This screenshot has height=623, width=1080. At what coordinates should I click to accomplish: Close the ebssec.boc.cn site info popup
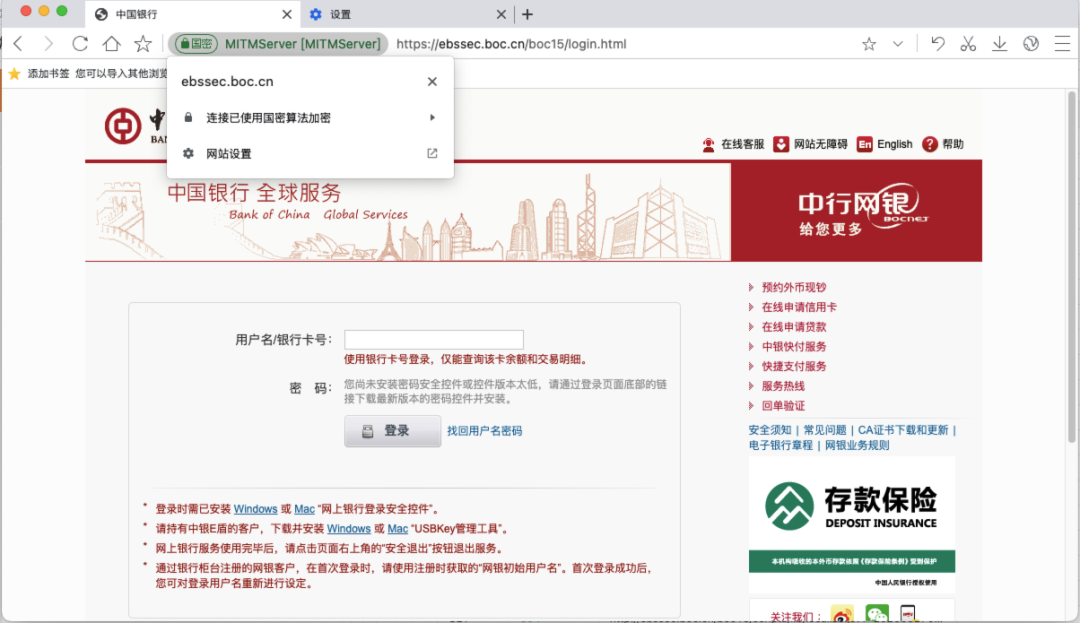(x=432, y=81)
